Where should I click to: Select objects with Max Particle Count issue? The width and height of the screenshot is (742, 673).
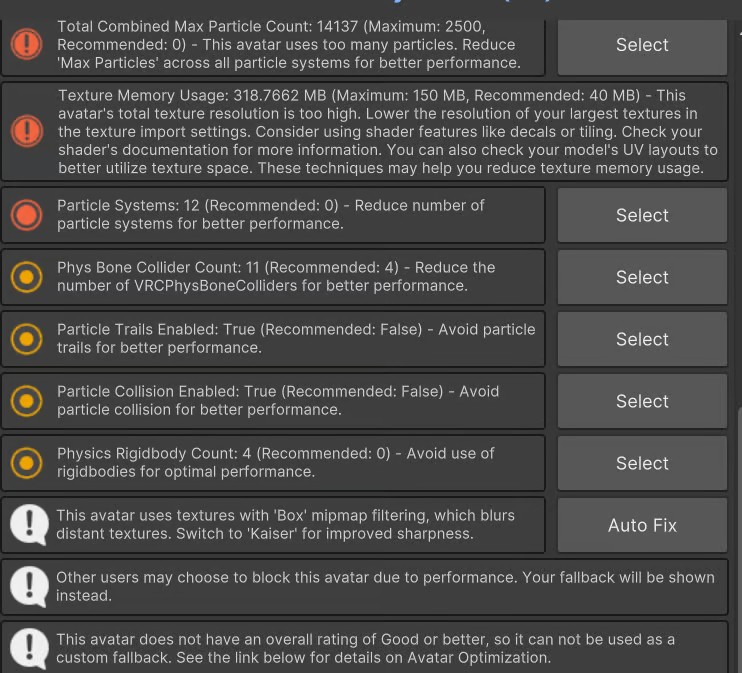point(642,45)
